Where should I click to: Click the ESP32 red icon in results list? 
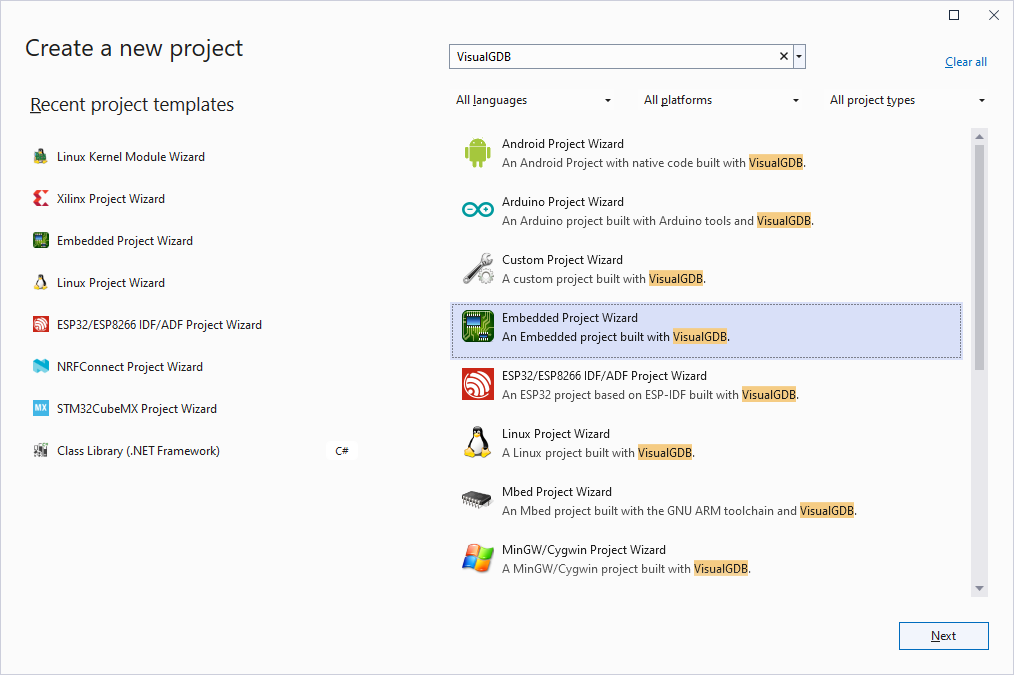[x=478, y=385]
